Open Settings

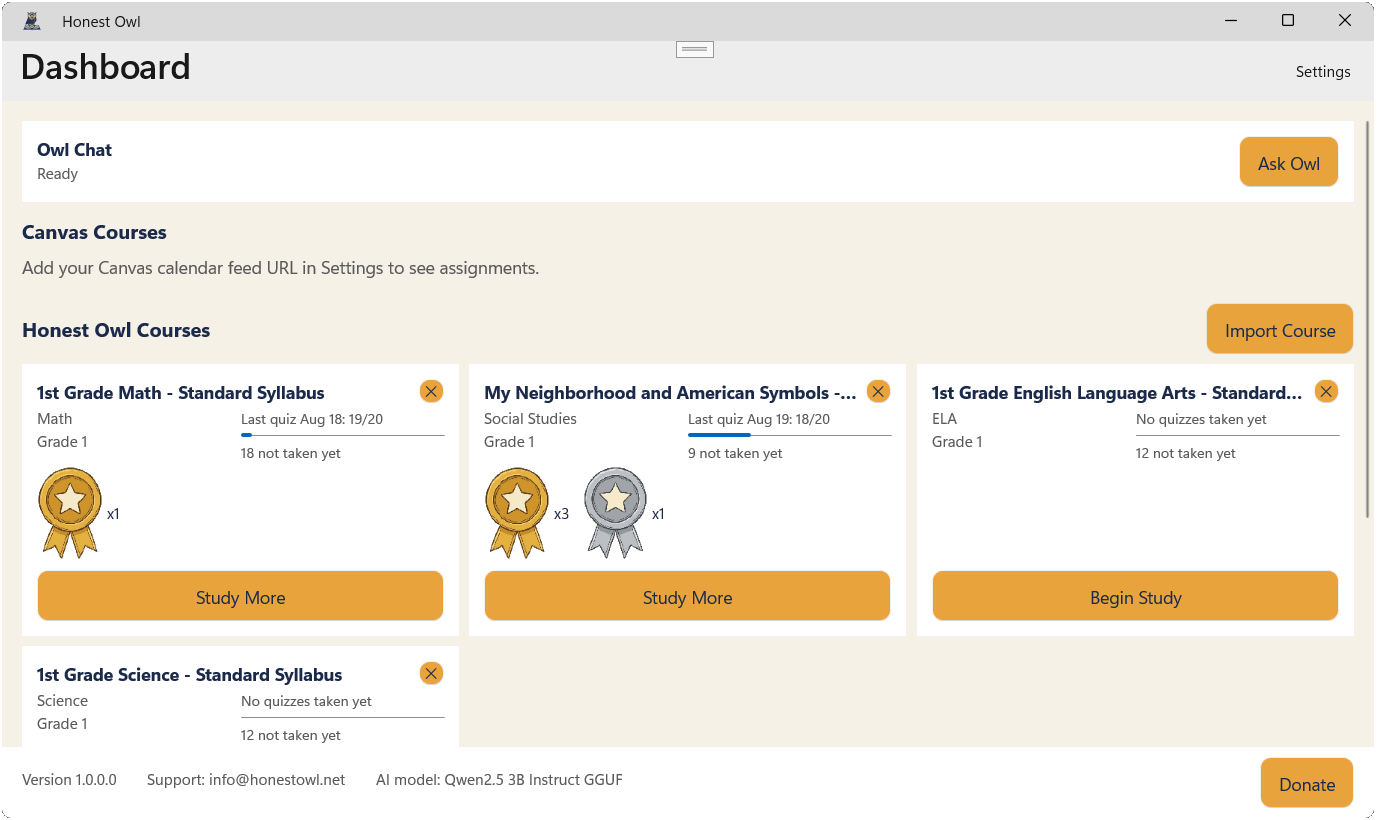(1323, 72)
